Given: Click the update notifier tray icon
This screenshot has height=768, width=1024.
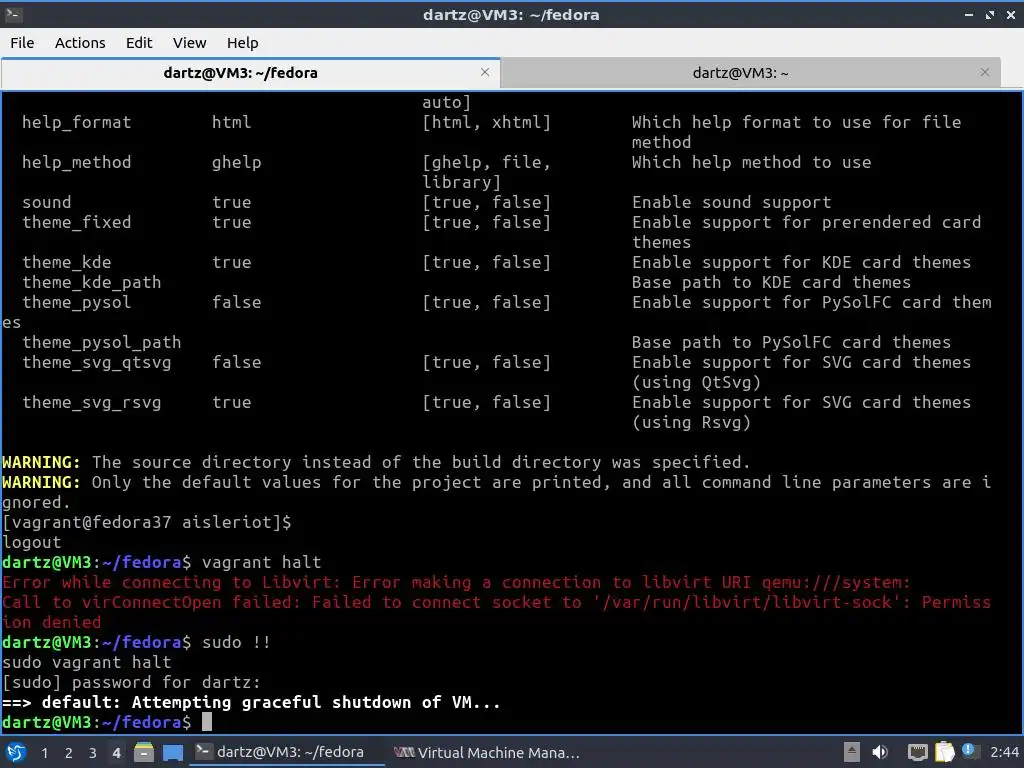Looking at the screenshot, I should [x=968, y=751].
